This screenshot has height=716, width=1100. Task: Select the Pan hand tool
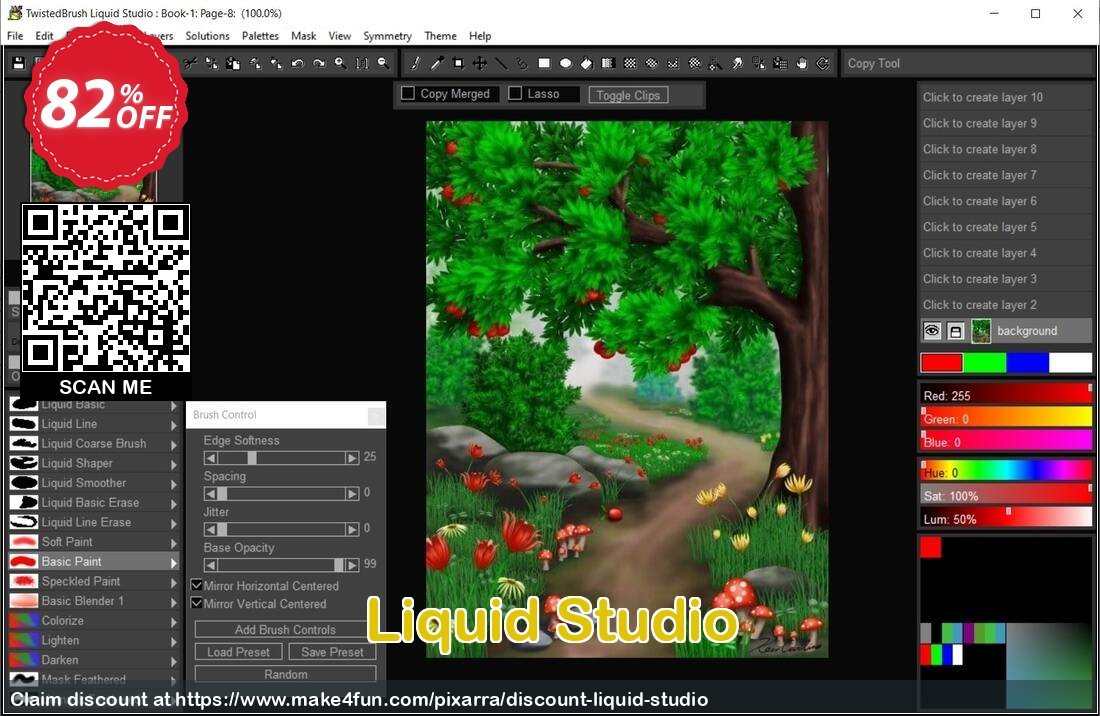click(802, 63)
